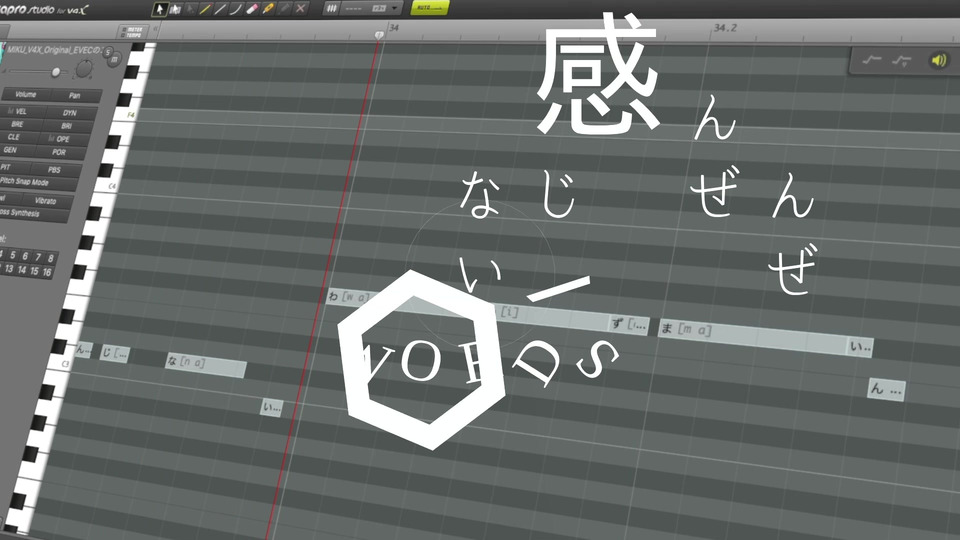Select the Curve tool
The image size is (960, 540).
[236, 9]
